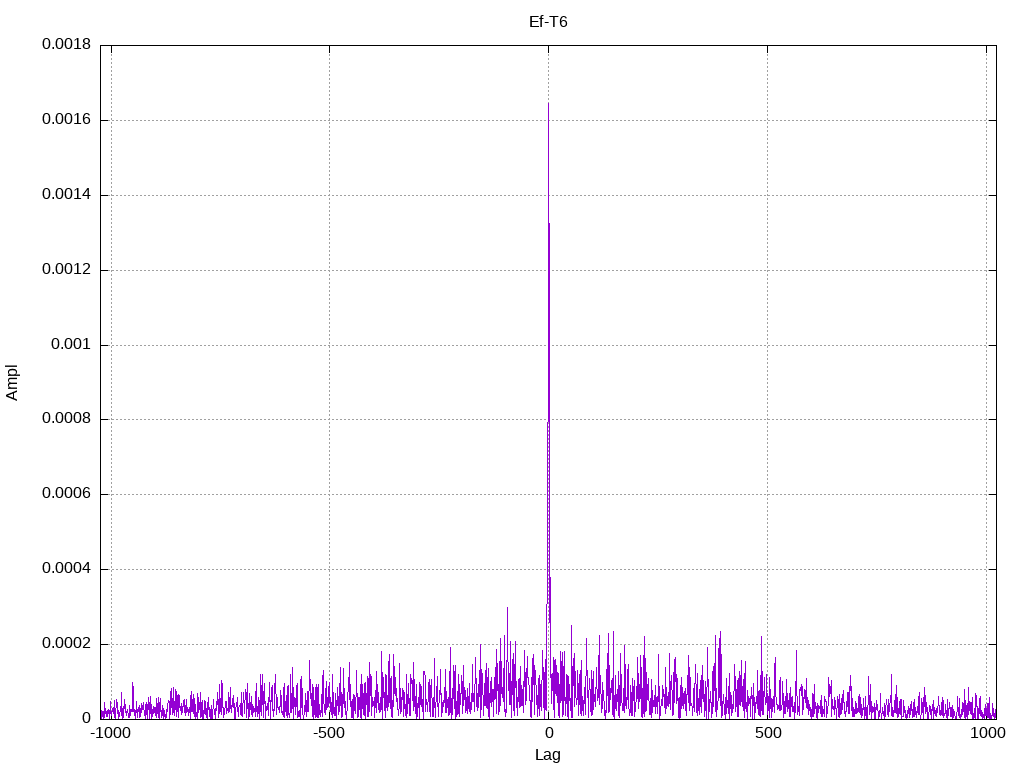Click x-axis tick label 500
The width and height of the screenshot is (1024, 768).
(768, 733)
